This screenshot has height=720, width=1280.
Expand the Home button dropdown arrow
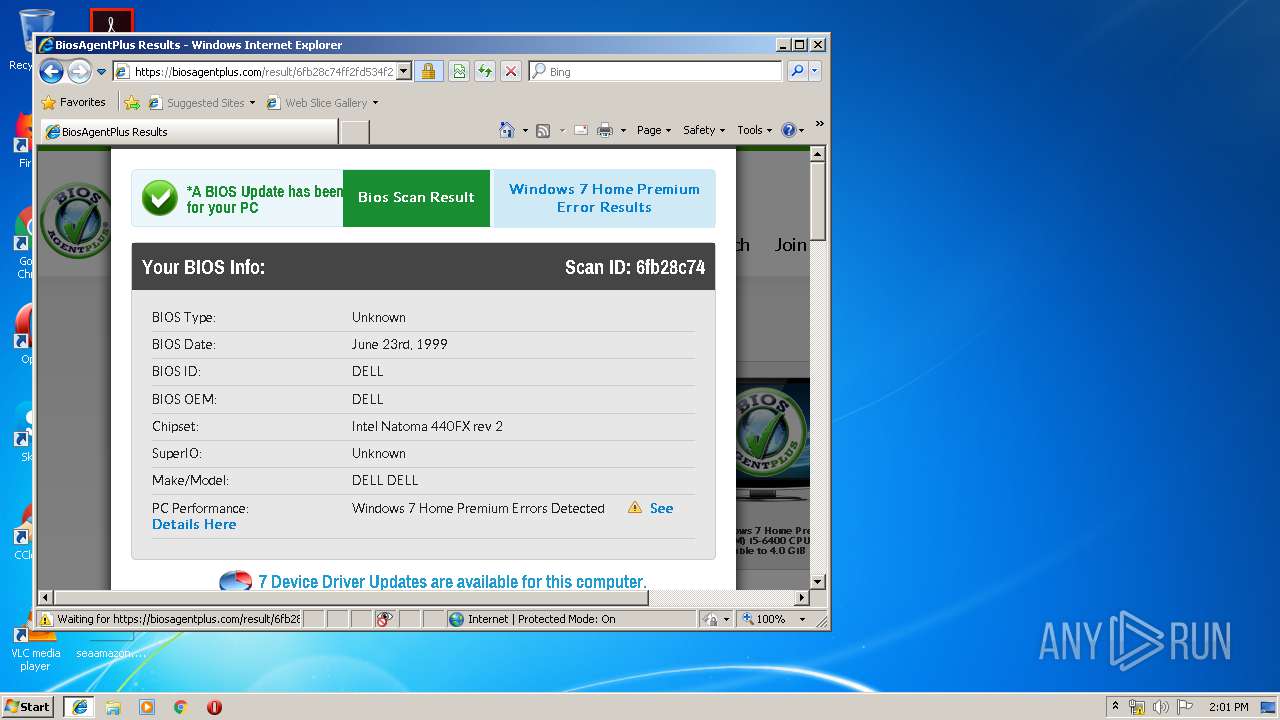[x=525, y=130]
